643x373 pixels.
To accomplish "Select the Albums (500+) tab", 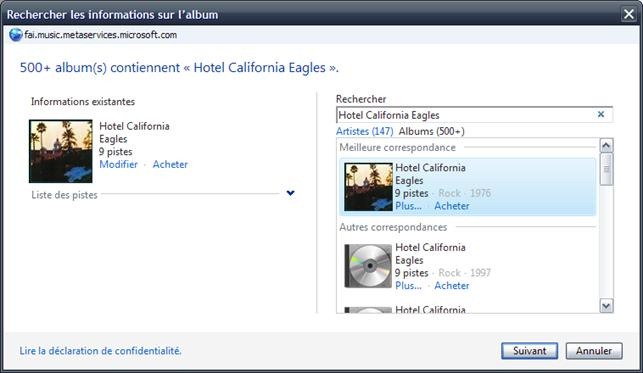I will click(431, 131).
